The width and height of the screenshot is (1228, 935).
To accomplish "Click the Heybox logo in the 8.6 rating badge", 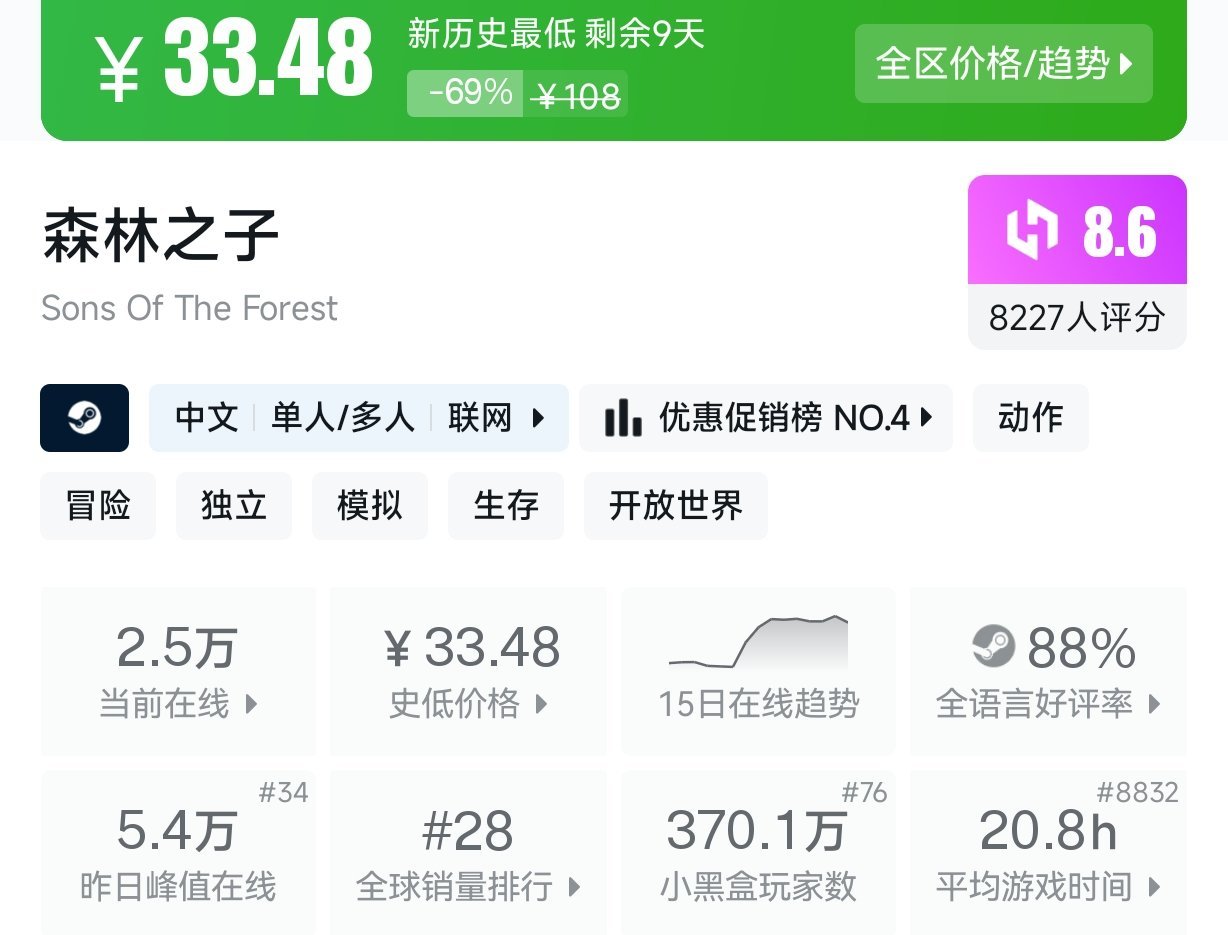I will pyautogui.click(x=1031, y=231).
